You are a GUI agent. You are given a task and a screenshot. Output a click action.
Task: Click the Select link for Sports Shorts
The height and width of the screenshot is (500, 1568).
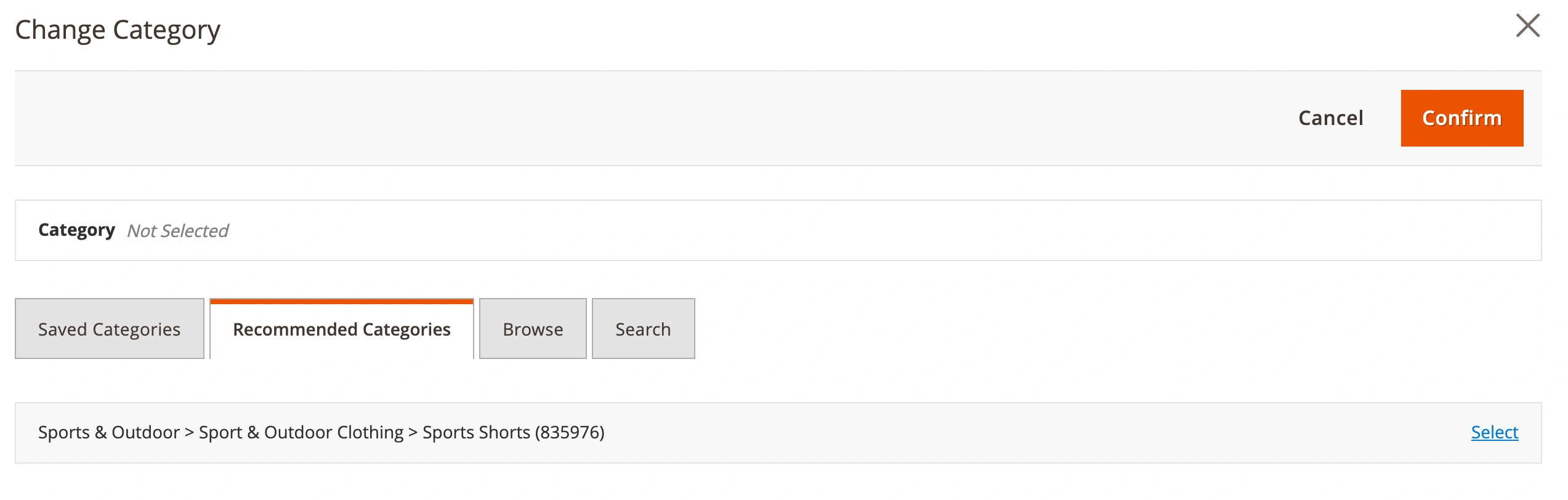pos(1494,432)
